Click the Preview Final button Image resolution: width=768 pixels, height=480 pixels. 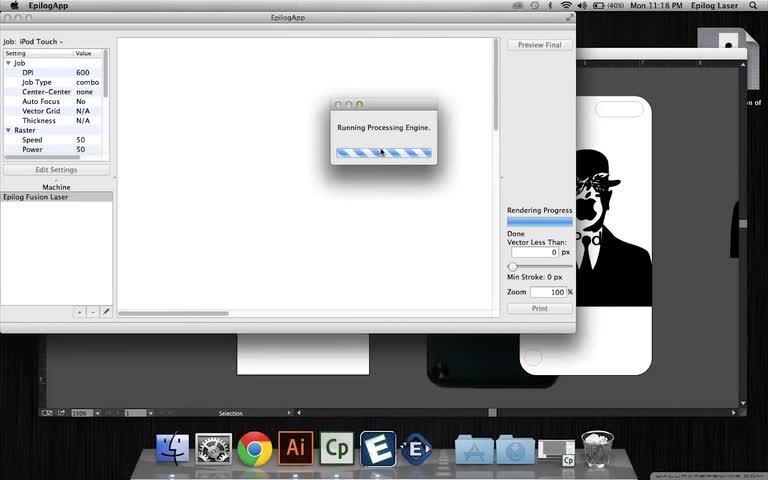click(539, 45)
